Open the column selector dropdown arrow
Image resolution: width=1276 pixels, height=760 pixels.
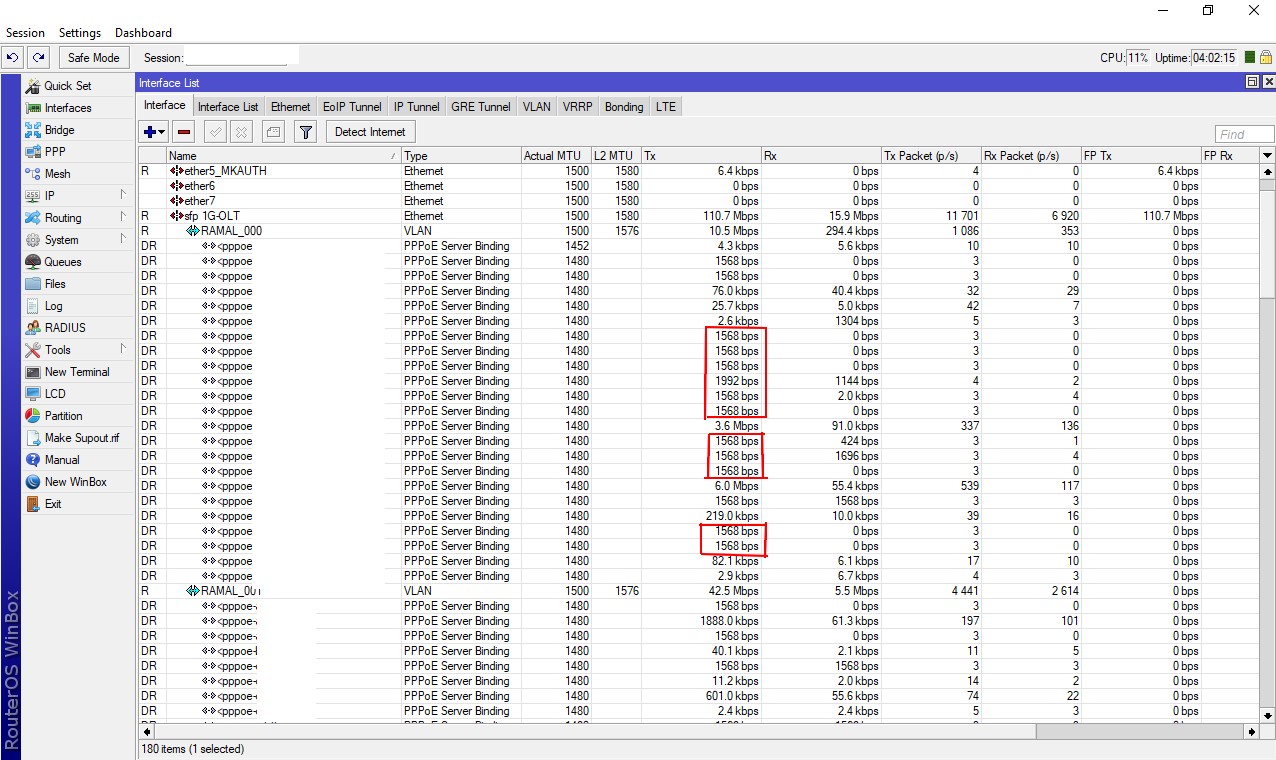pos(1267,156)
